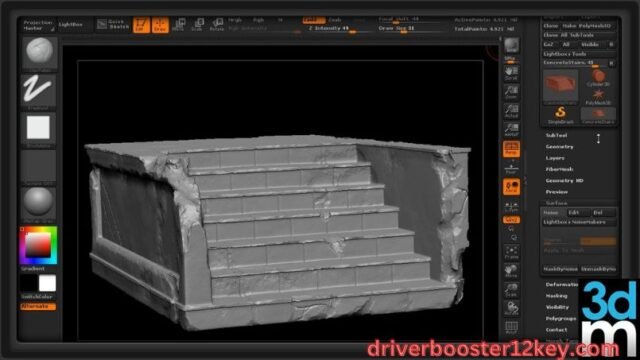Expand the Polygroups section
640x360 pixels.
(561, 318)
